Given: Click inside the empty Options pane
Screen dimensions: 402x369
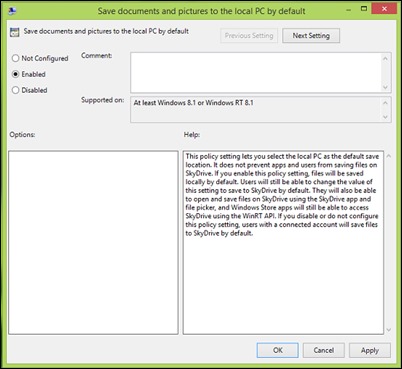Looking at the screenshot, I should pos(93,243).
